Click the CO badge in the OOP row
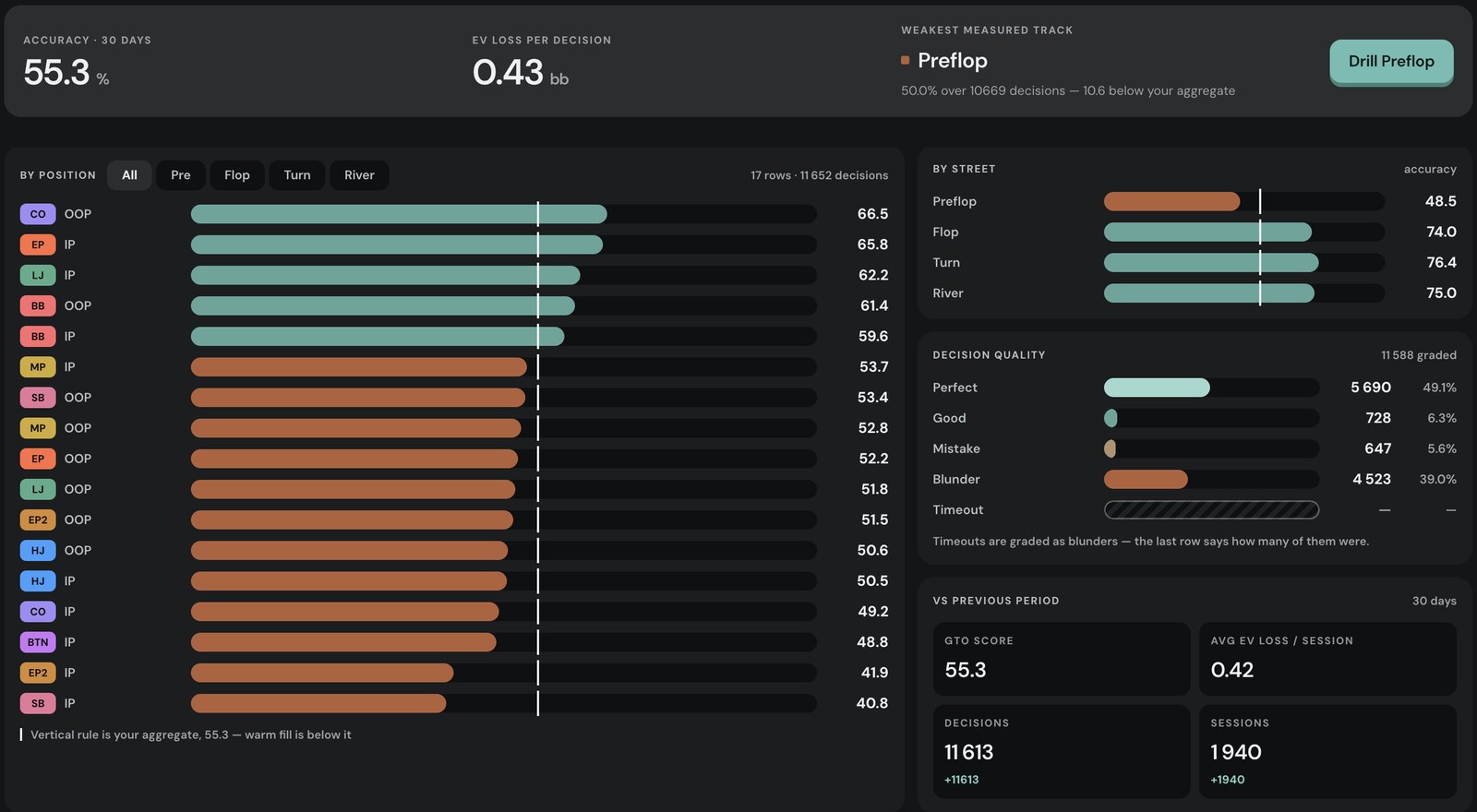This screenshot has width=1477, height=812. tap(38, 214)
